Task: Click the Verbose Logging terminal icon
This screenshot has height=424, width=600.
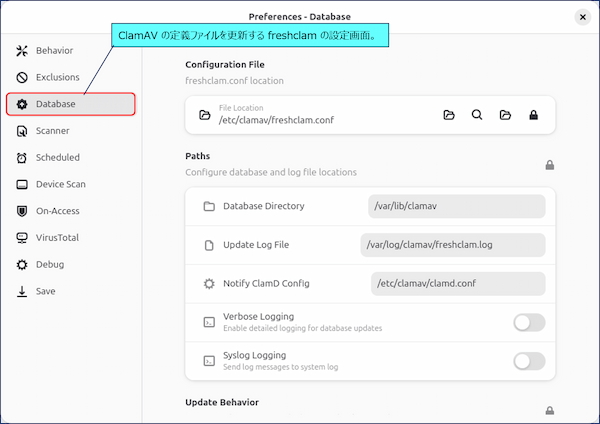Action: [x=209, y=322]
